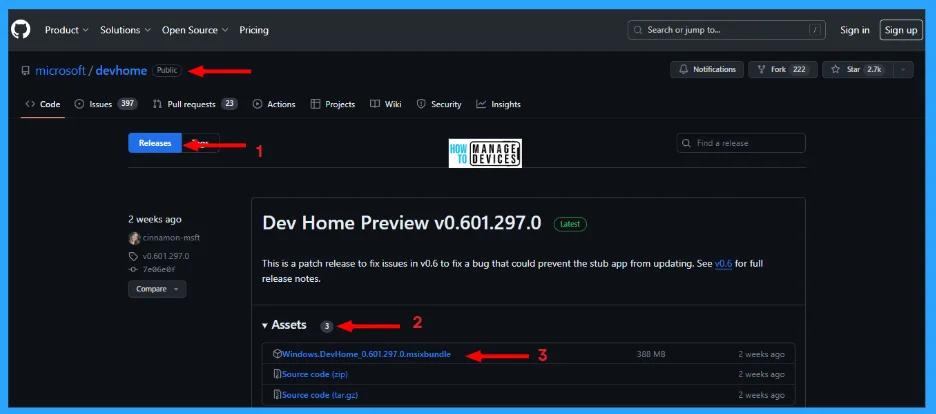Open the Product dropdown menu
936x414 pixels.
click(67, 30)
